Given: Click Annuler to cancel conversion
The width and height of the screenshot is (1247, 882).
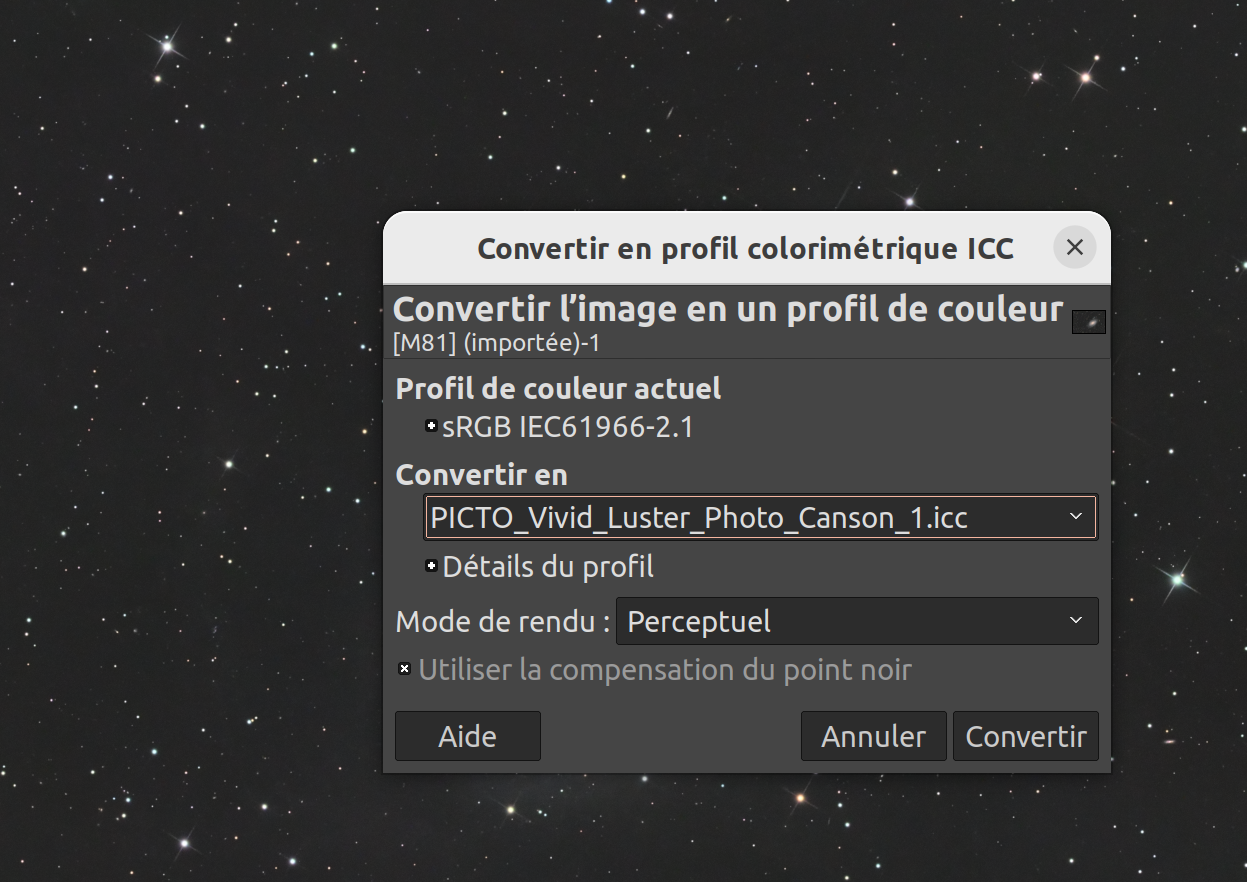Looking at the screenshot, I should [874, 736].
